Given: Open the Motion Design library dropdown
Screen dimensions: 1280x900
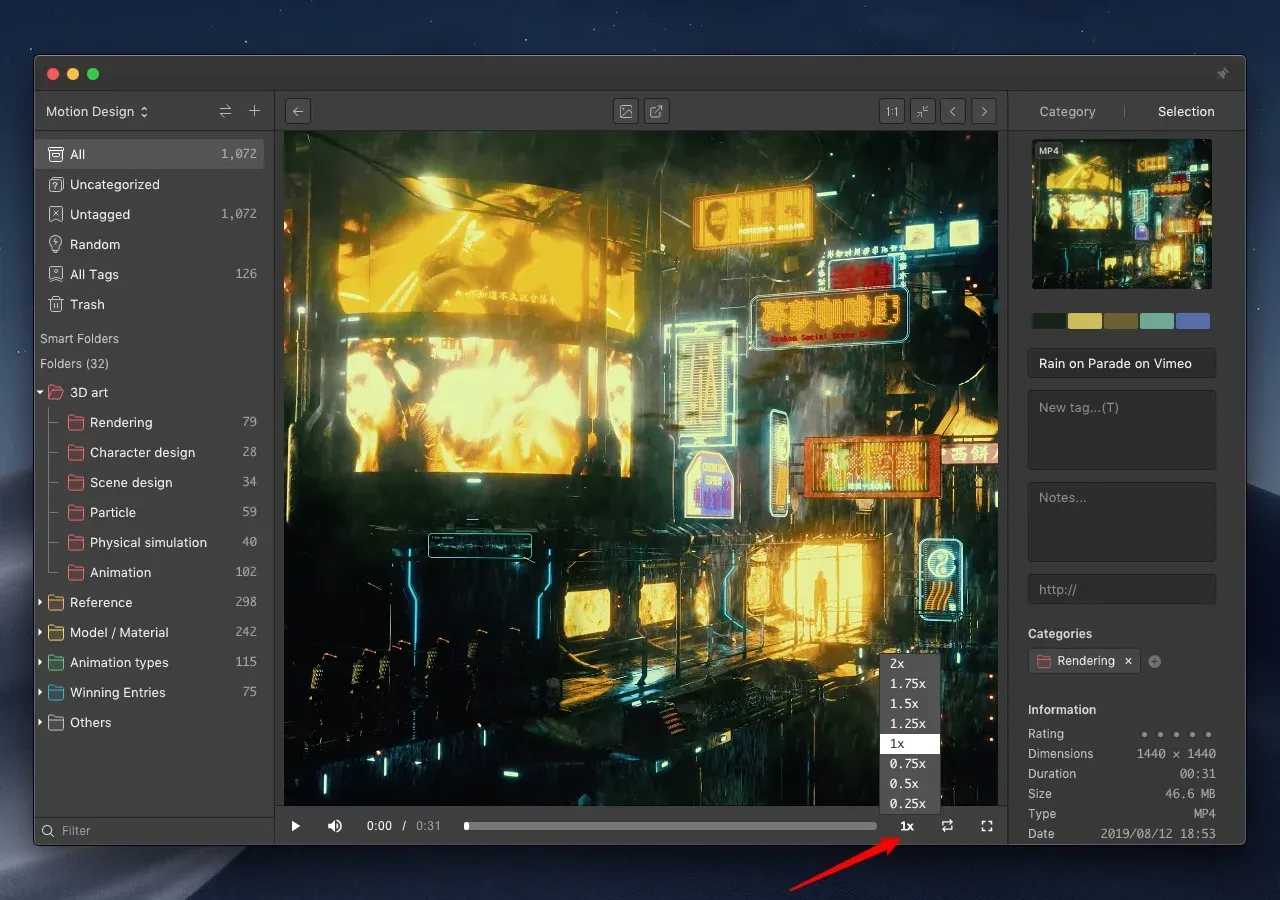Looking at the screenshot, I should click(x=97, y=112).
